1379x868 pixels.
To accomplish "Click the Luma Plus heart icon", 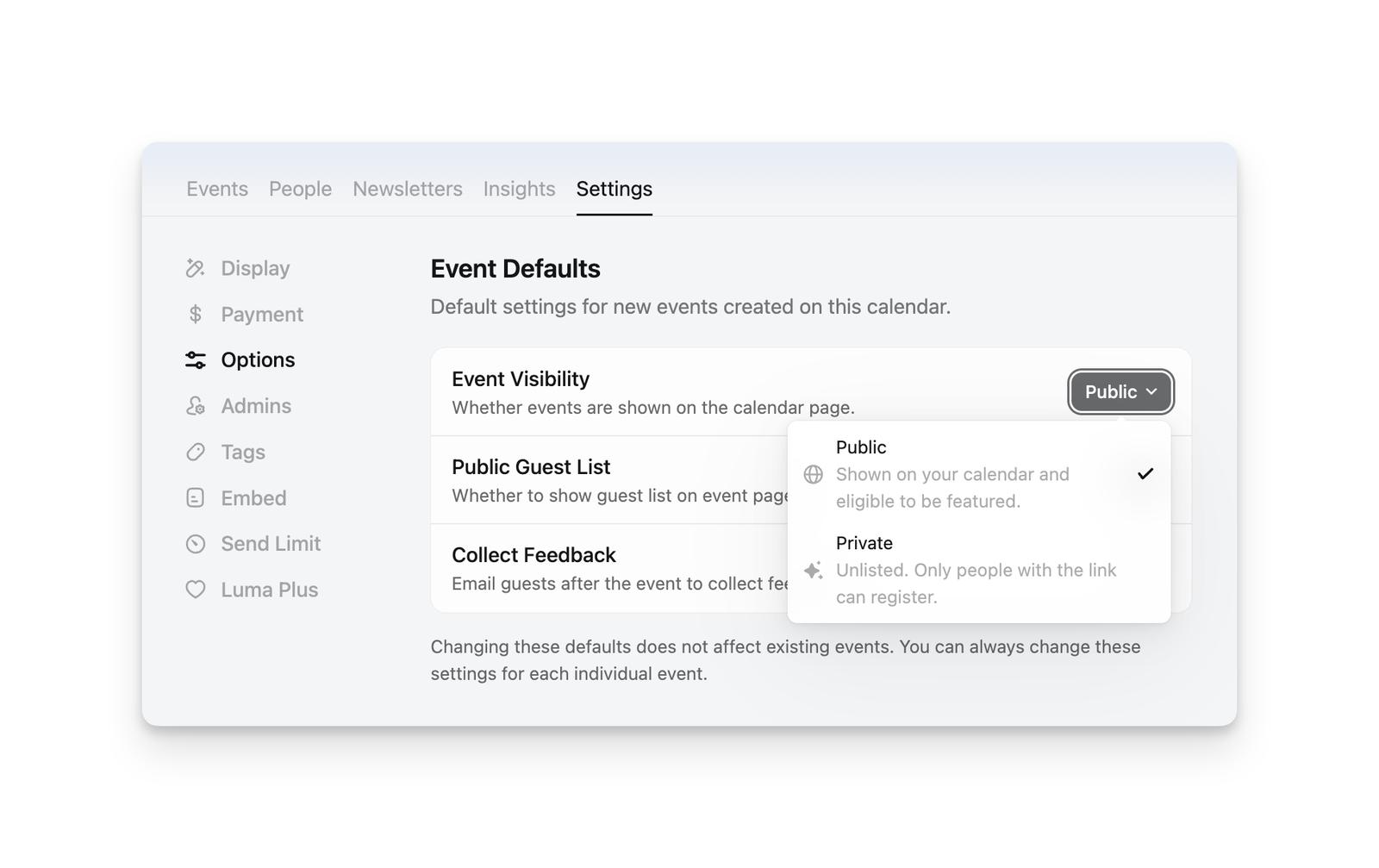I will [196, 590].
